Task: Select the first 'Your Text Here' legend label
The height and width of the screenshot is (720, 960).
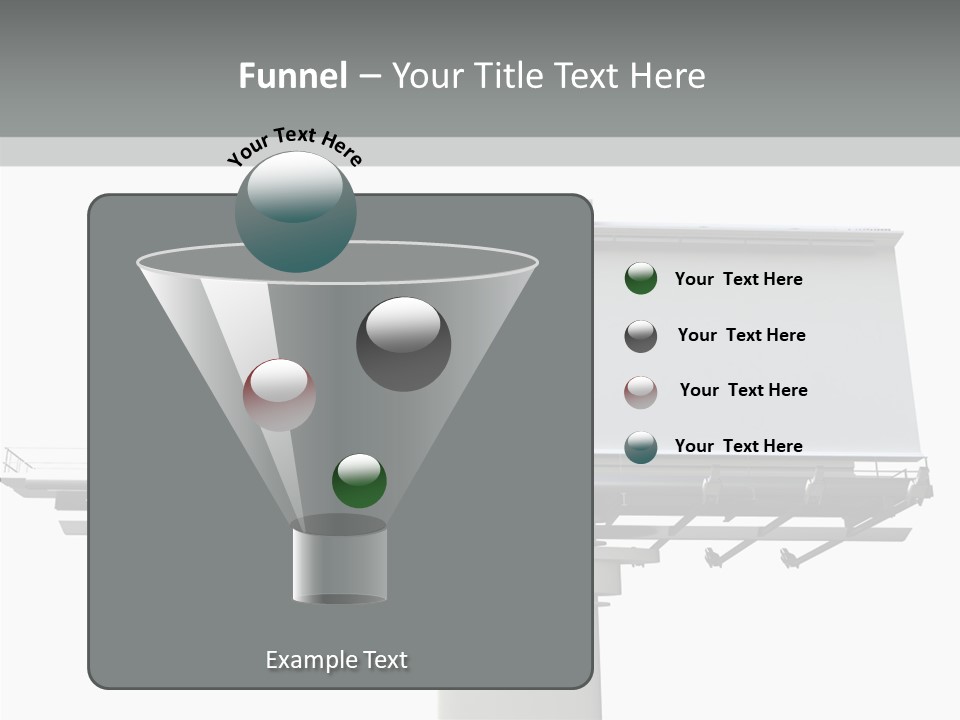Action: click(738, 279)
